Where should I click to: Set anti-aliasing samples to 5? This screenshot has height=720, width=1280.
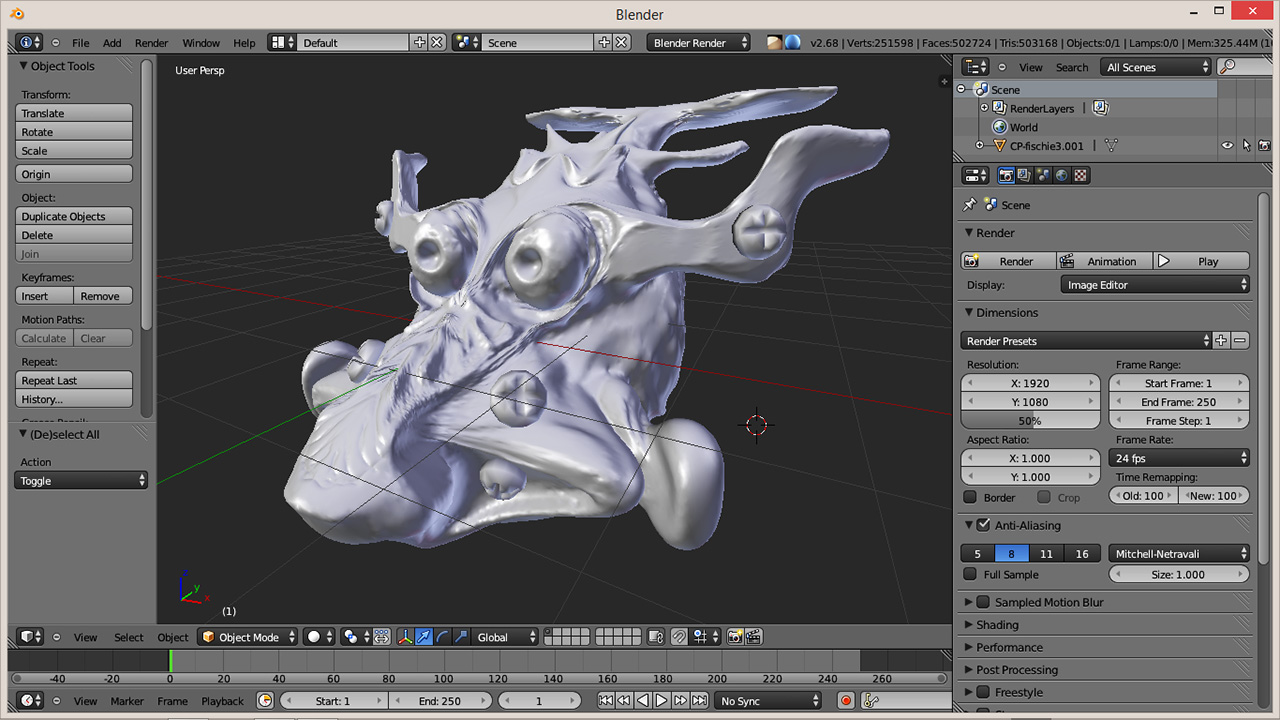point(977,554)
